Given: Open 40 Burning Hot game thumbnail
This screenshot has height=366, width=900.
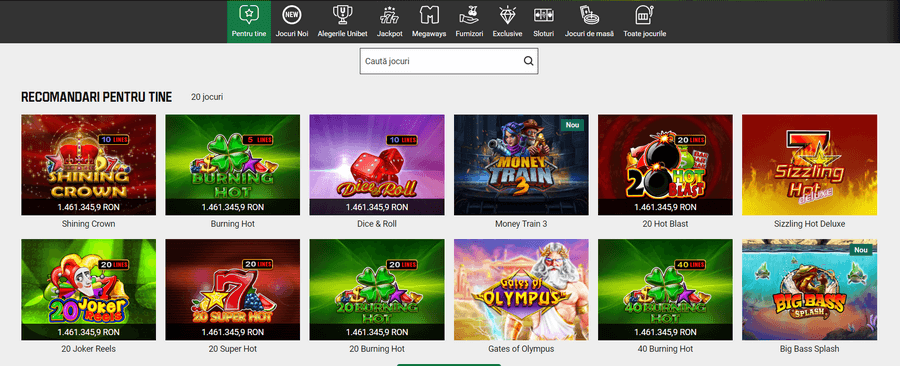Looking at the screenshot, I should pos(665,290).
